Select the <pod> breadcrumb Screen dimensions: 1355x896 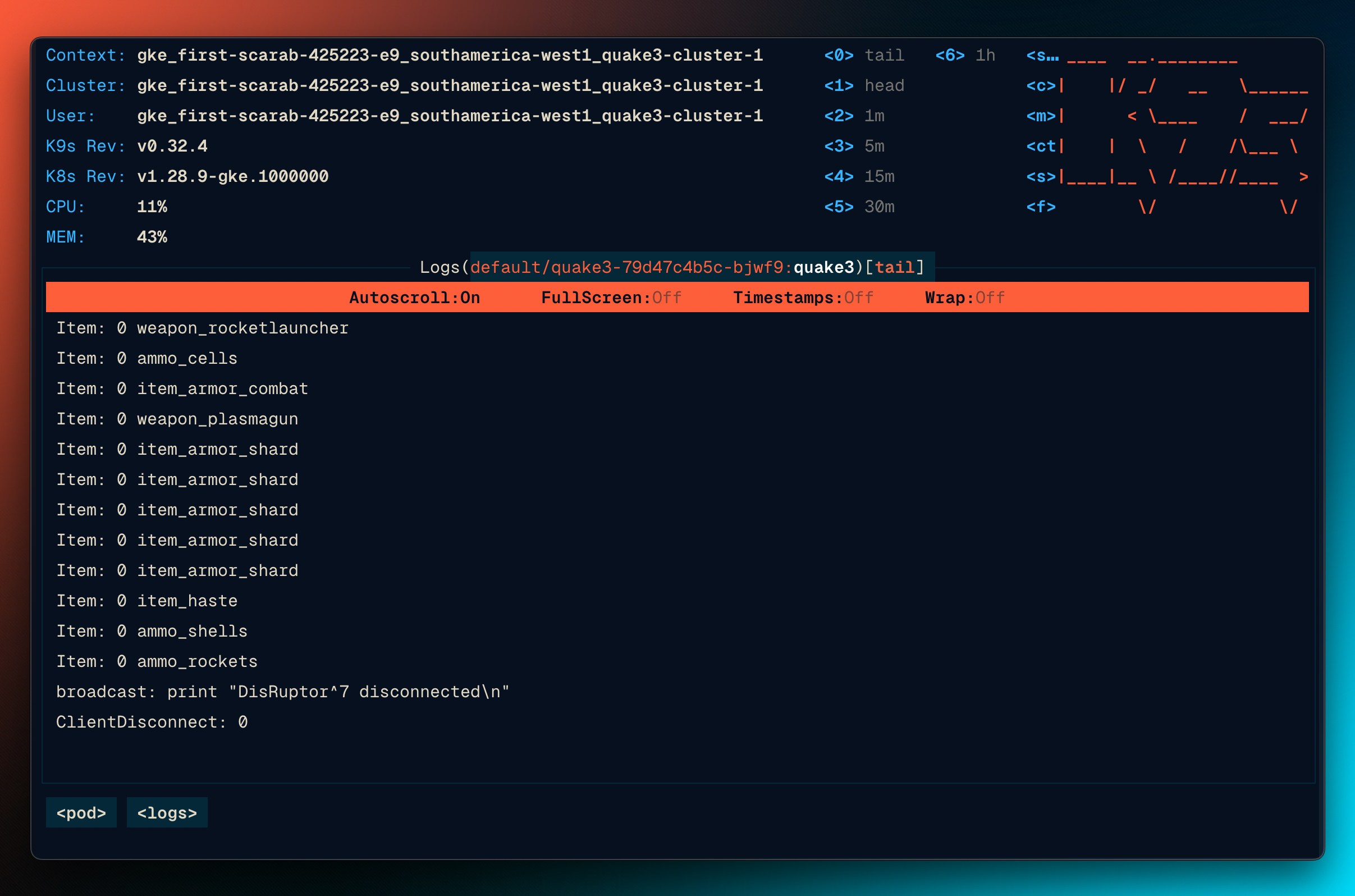tap(81, 812)
